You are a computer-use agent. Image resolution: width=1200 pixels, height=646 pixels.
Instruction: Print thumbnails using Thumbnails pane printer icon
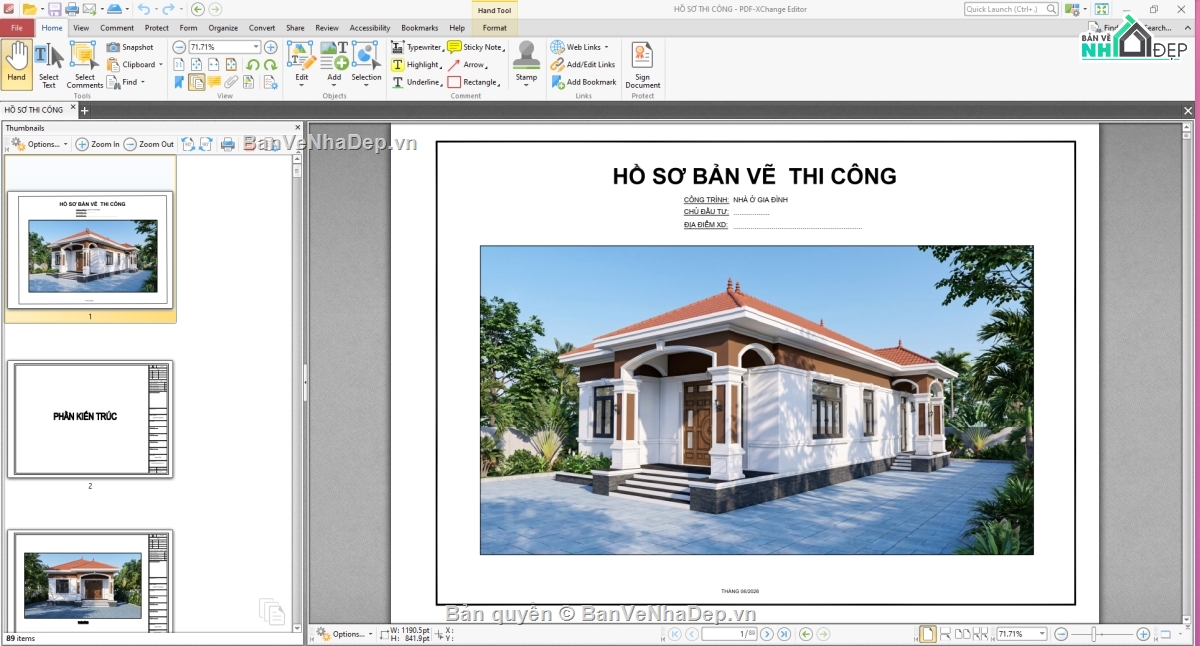pos(227,144)
